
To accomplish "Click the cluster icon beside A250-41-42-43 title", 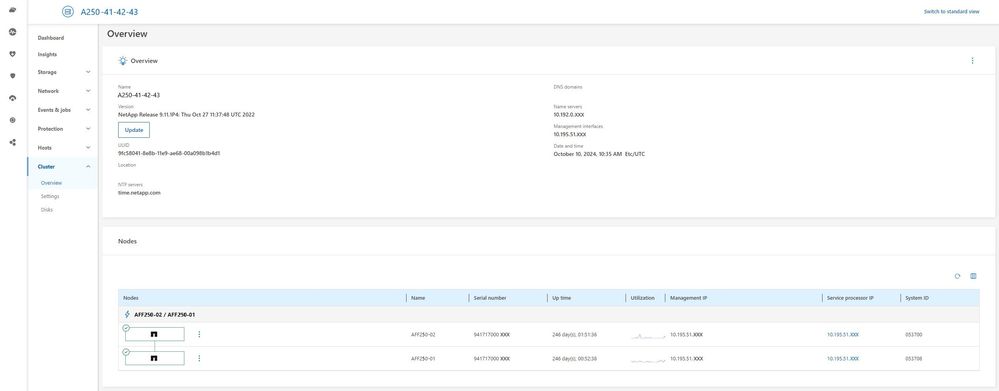I will pos(68,11).
